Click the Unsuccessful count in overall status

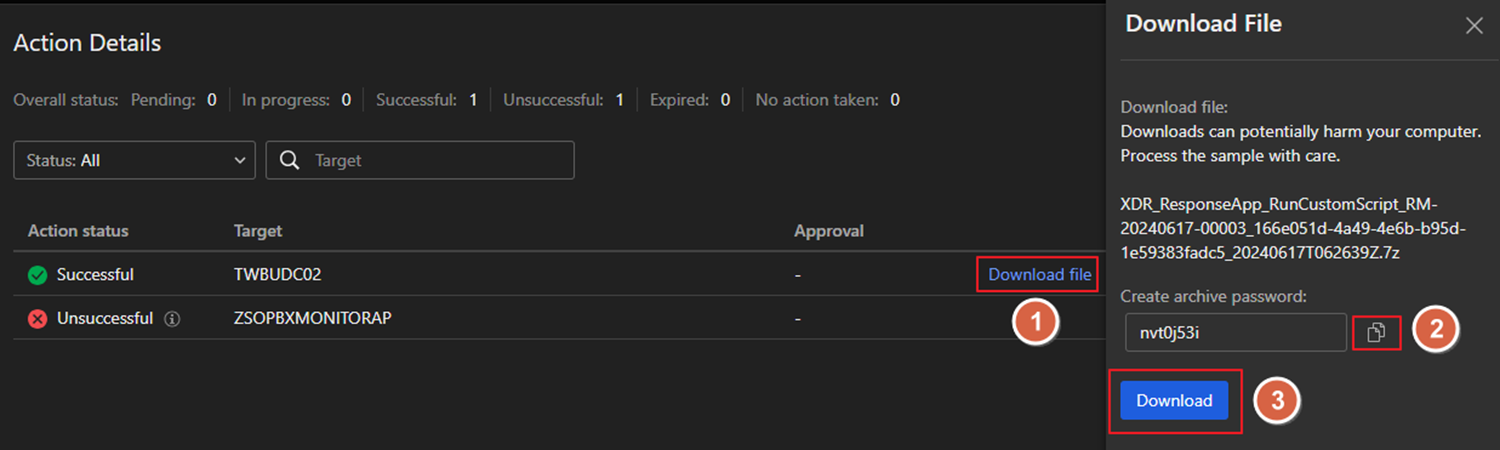(619, 100)
